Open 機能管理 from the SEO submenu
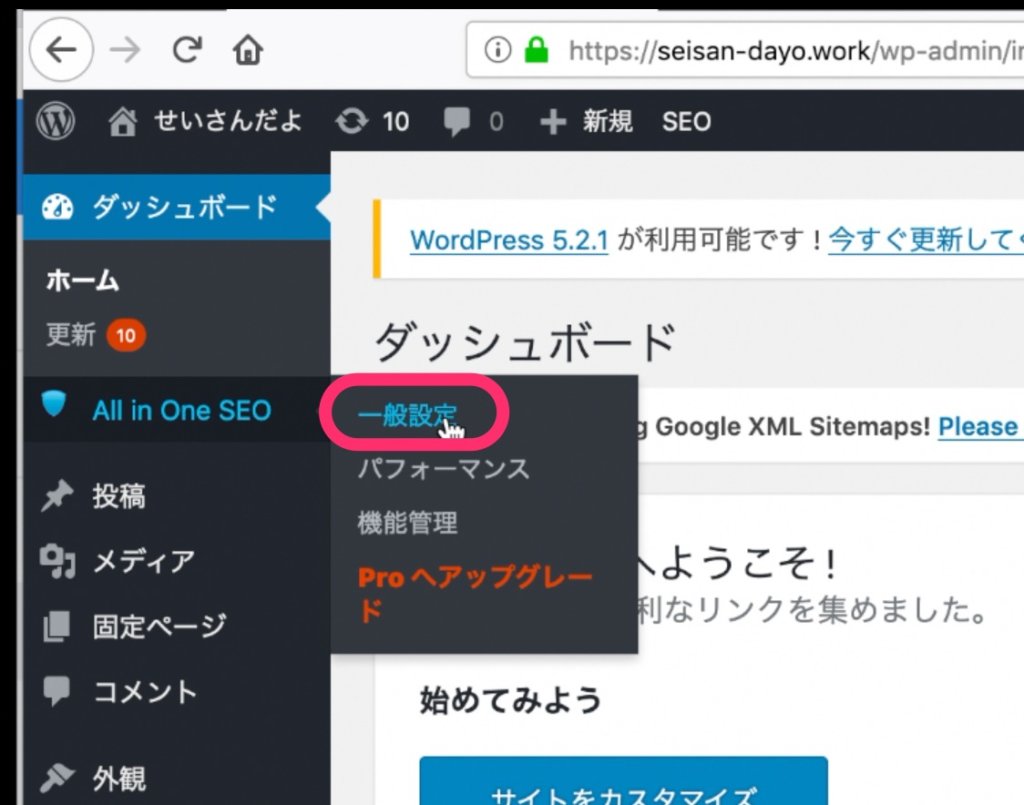The height and width of the screenshot is (805, 1024). 407,522
